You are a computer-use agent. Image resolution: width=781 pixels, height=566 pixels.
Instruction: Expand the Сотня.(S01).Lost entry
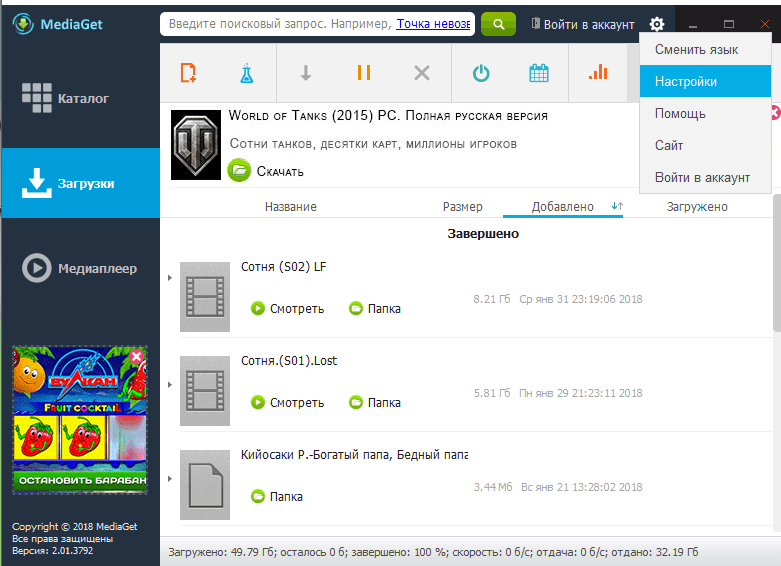[x=170, y=385]
